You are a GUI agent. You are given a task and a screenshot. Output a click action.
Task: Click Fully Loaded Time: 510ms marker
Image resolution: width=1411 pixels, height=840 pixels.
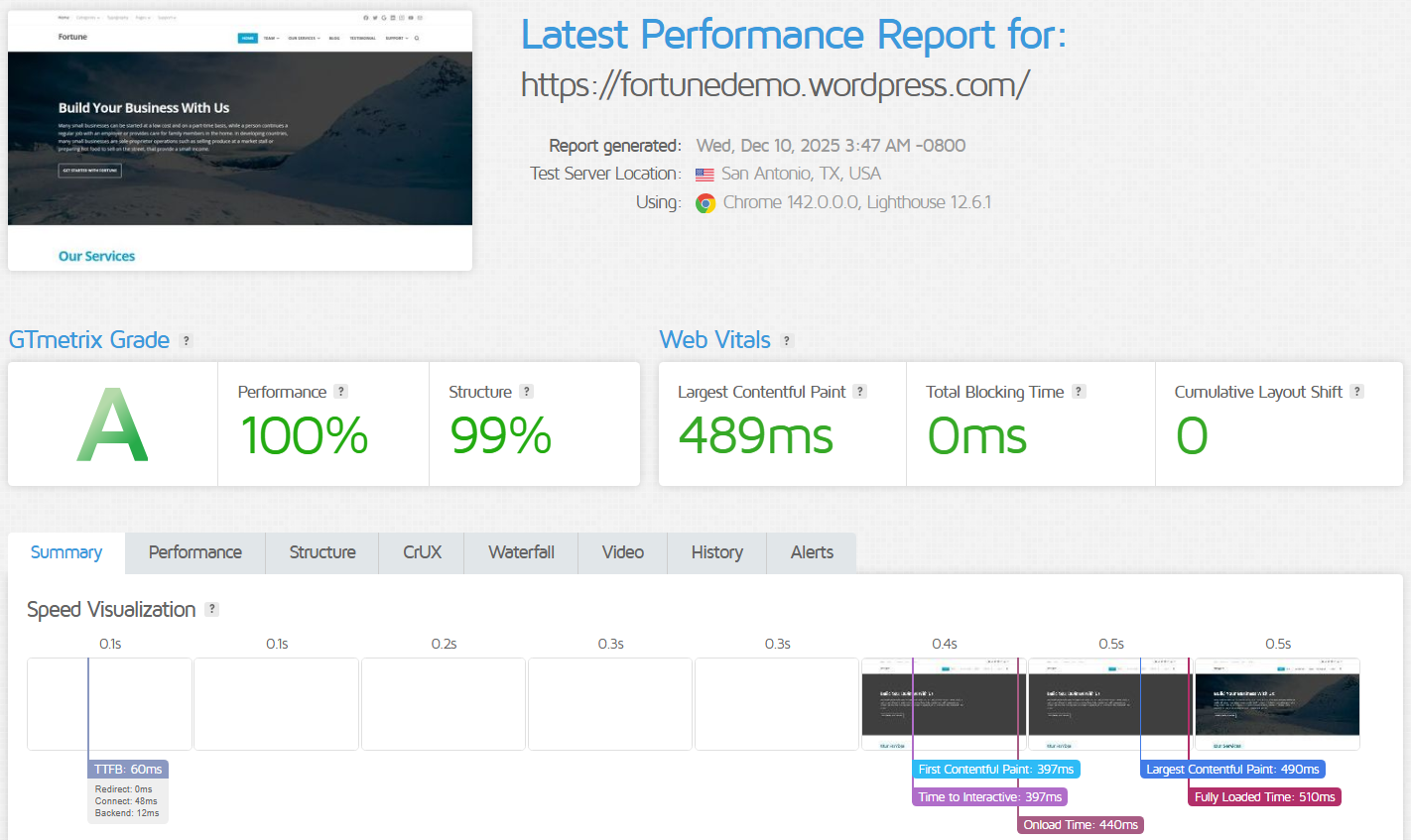pos(1265,797)
